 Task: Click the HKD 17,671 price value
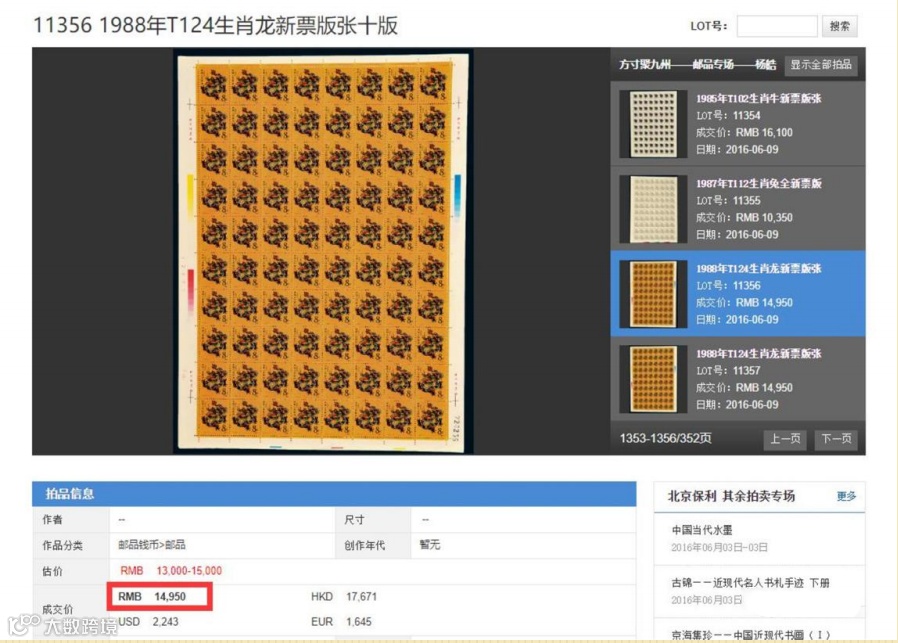344,597
